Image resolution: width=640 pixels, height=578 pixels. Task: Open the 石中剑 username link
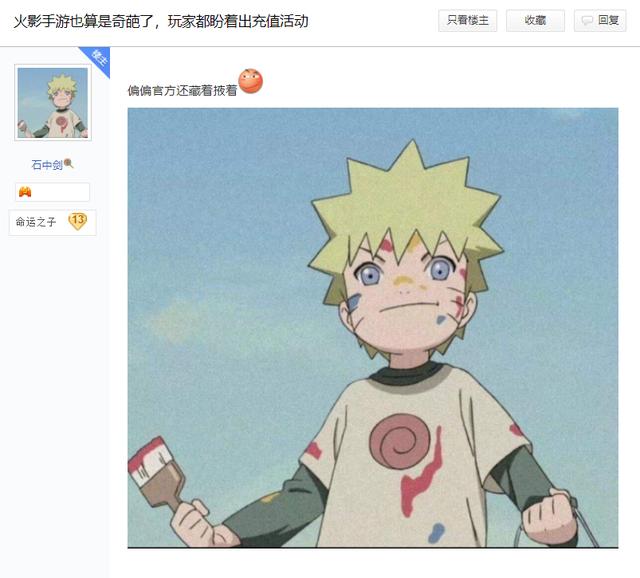pyautogui.click(x=47, y=165)
